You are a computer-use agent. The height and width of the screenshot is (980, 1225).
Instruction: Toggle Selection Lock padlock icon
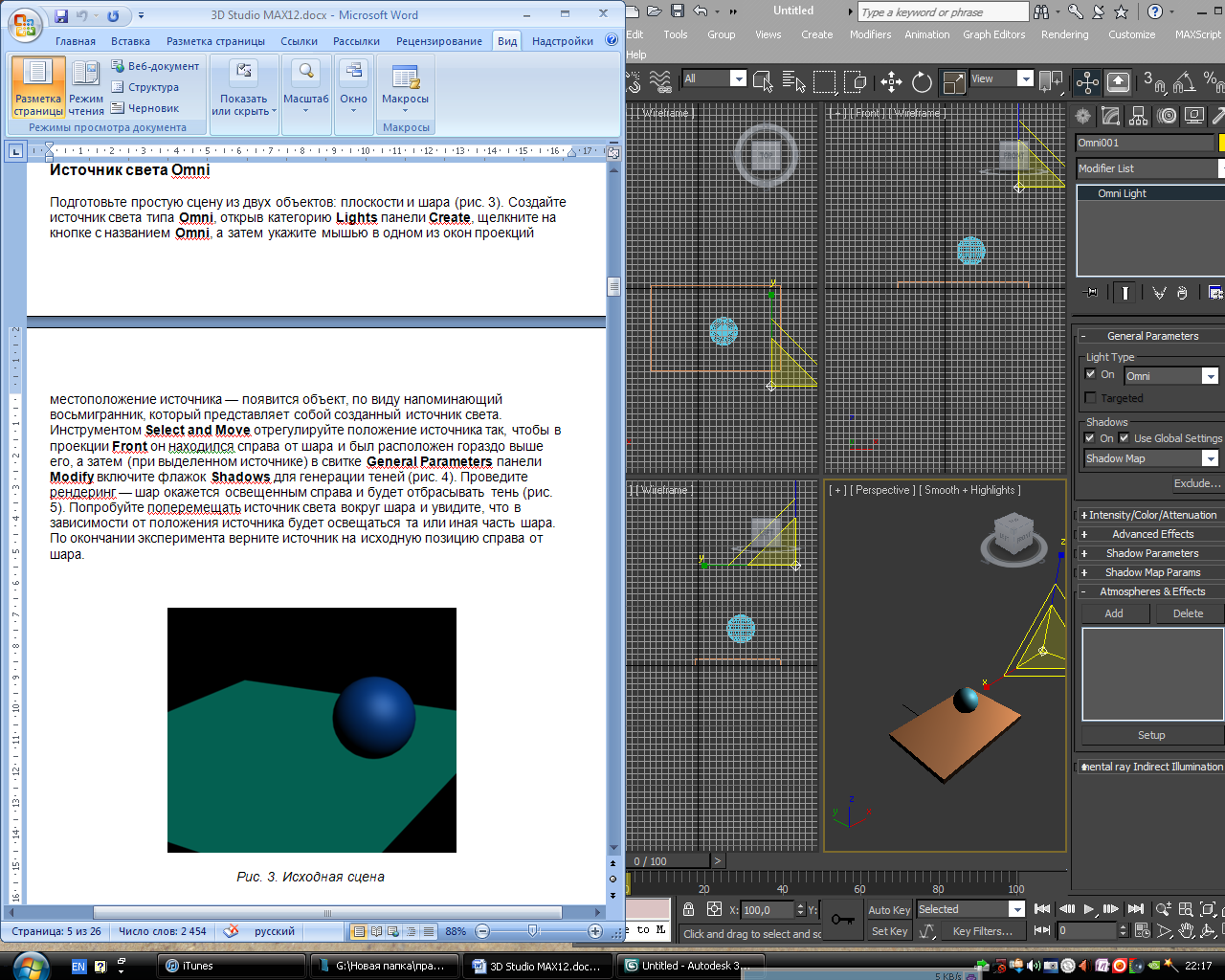pyautogui.click(x=688, y=909)
